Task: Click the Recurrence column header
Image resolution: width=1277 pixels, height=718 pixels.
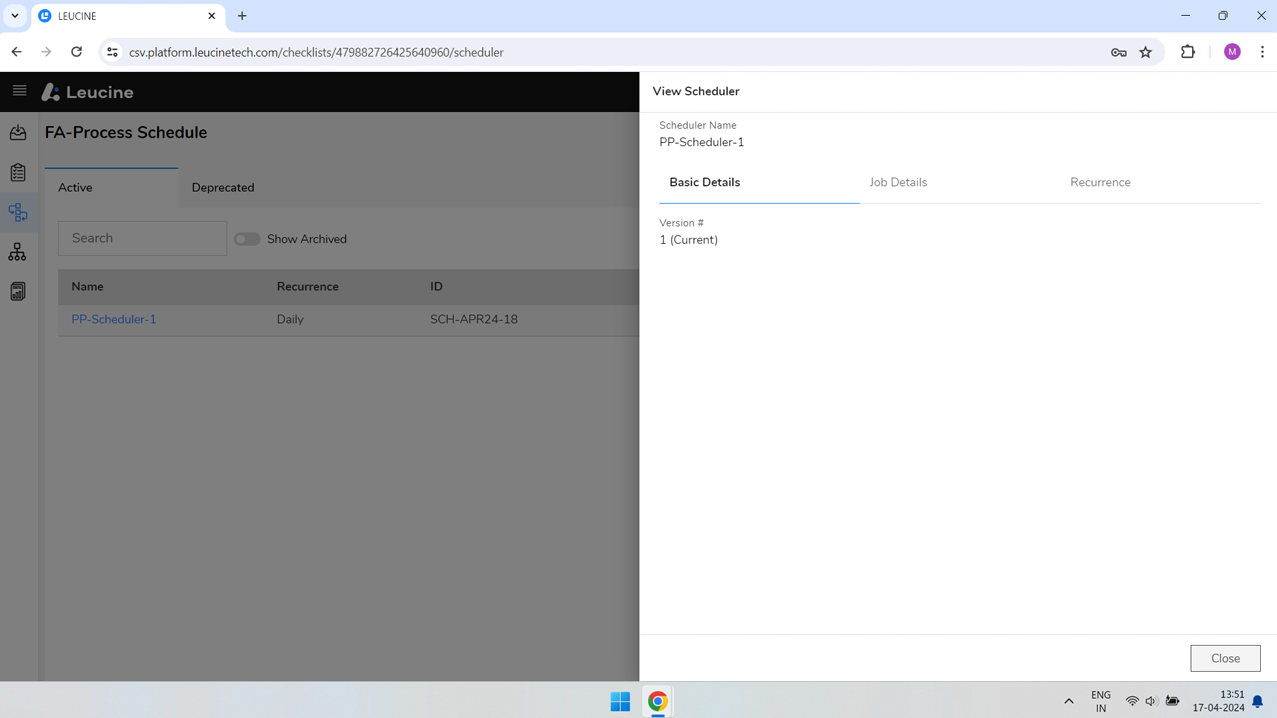Action: (307, 286)
